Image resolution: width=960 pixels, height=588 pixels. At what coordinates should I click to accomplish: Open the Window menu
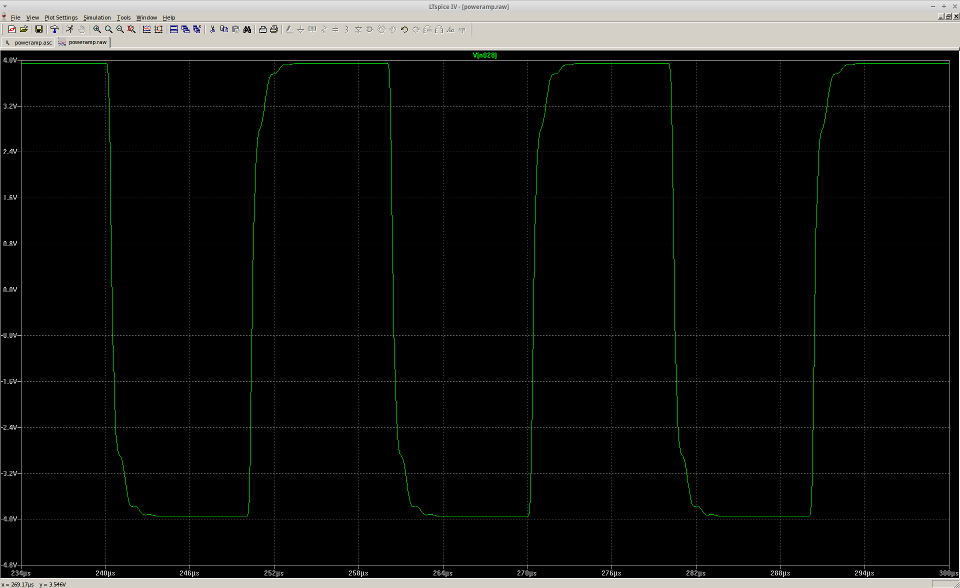pyautogui.click(x=146, y=18)
